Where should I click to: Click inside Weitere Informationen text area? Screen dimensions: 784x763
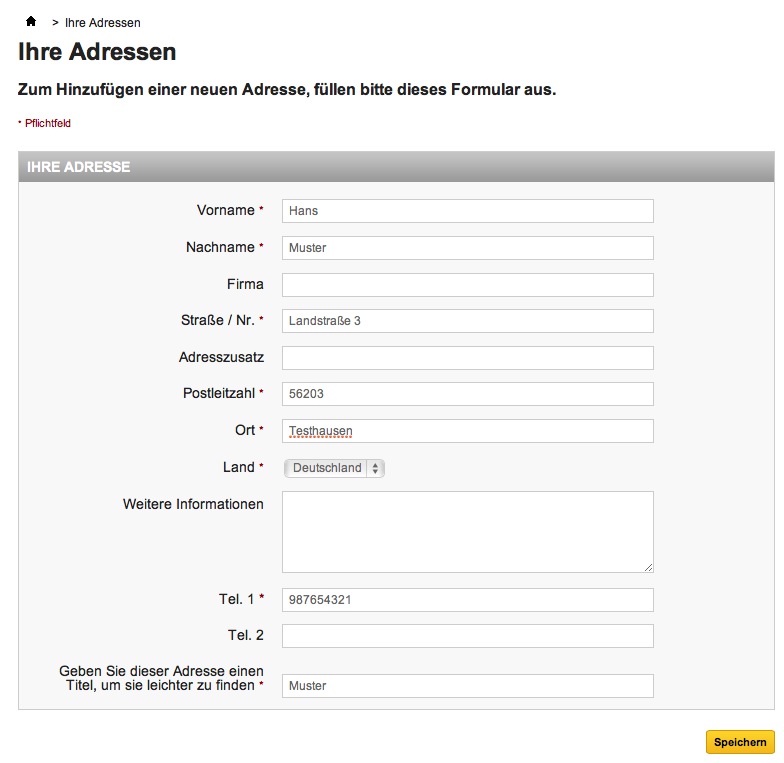[x=467, y=531]
